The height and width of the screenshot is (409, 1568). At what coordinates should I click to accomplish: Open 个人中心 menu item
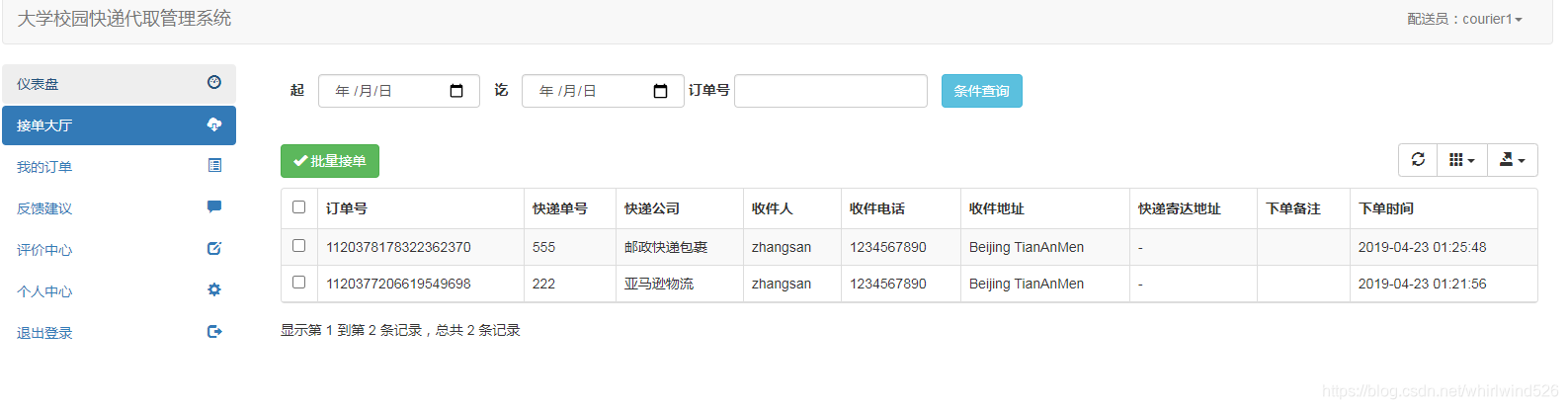(x=119, y=291)
